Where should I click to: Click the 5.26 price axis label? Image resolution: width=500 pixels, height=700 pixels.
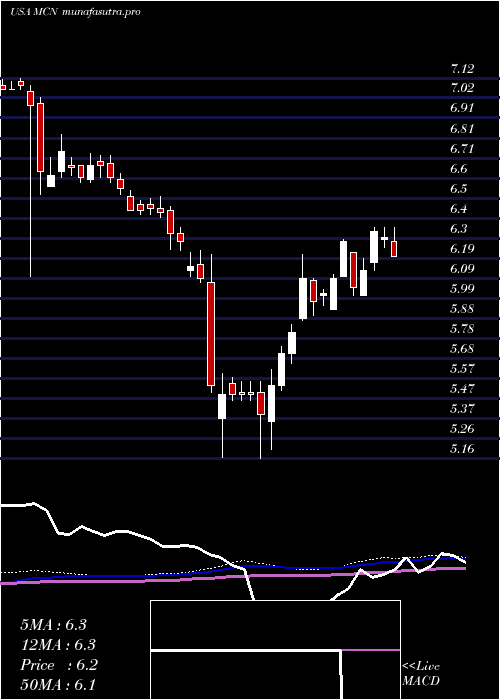462,429
